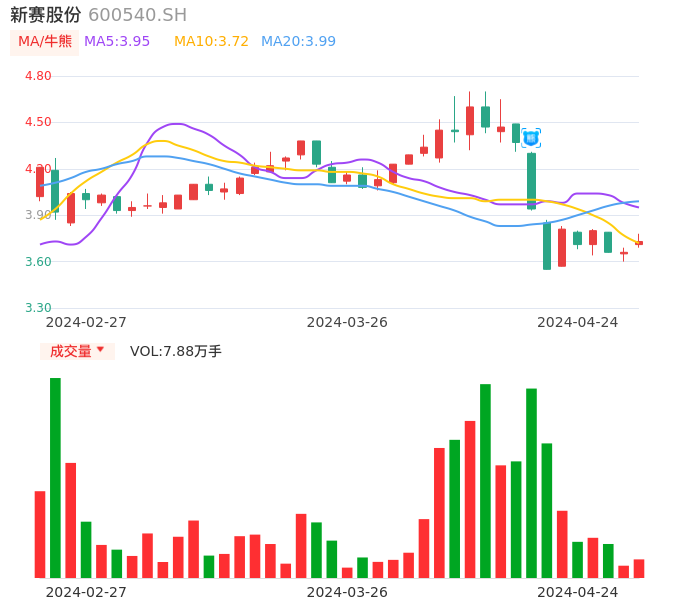Image resolution: width=686 pixels, height=606 pixels.
Task: Select the last red volume bar at far right
Action: pos(639,568)
